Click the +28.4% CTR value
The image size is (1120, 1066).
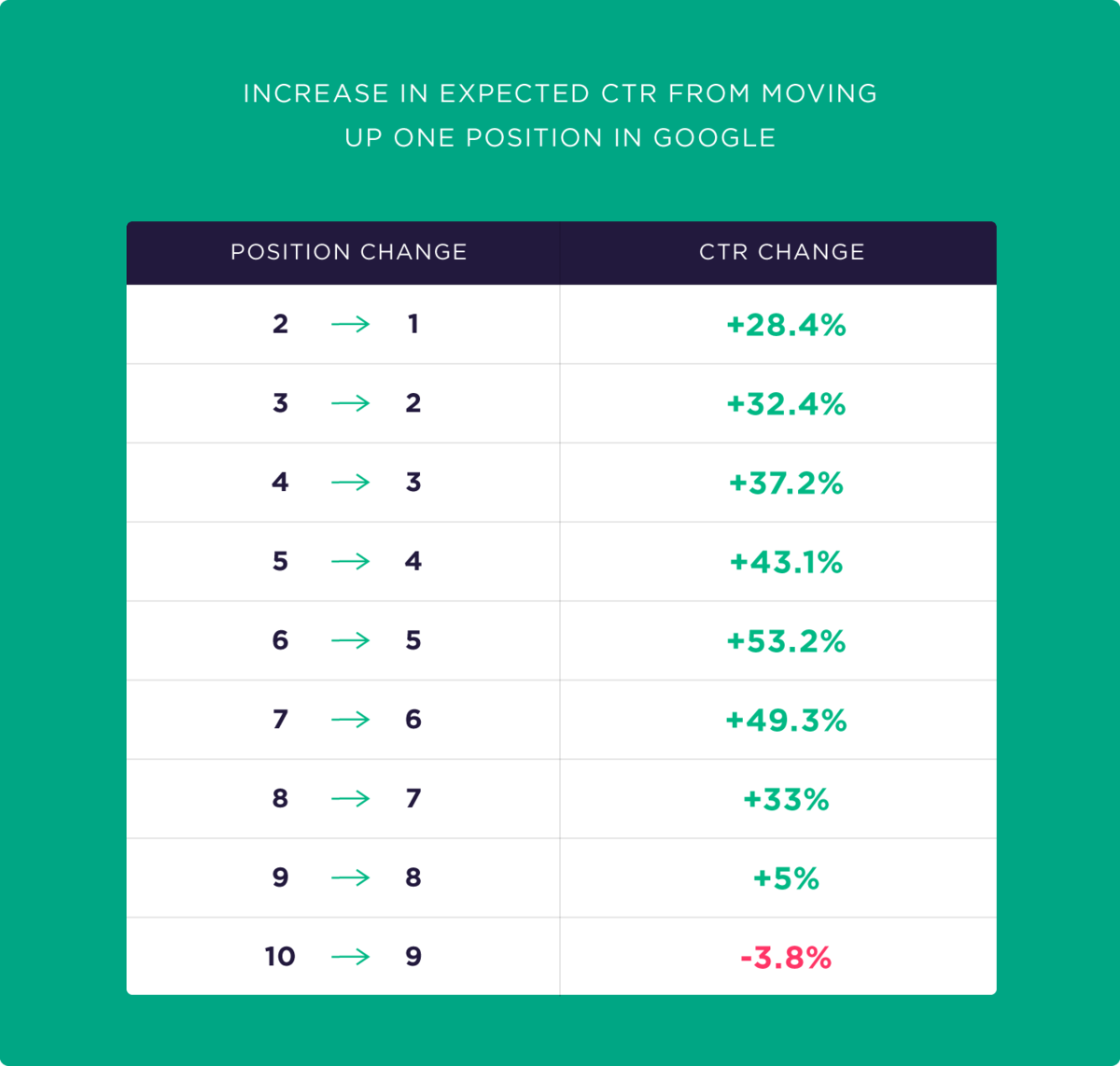[x=786, y=325]
